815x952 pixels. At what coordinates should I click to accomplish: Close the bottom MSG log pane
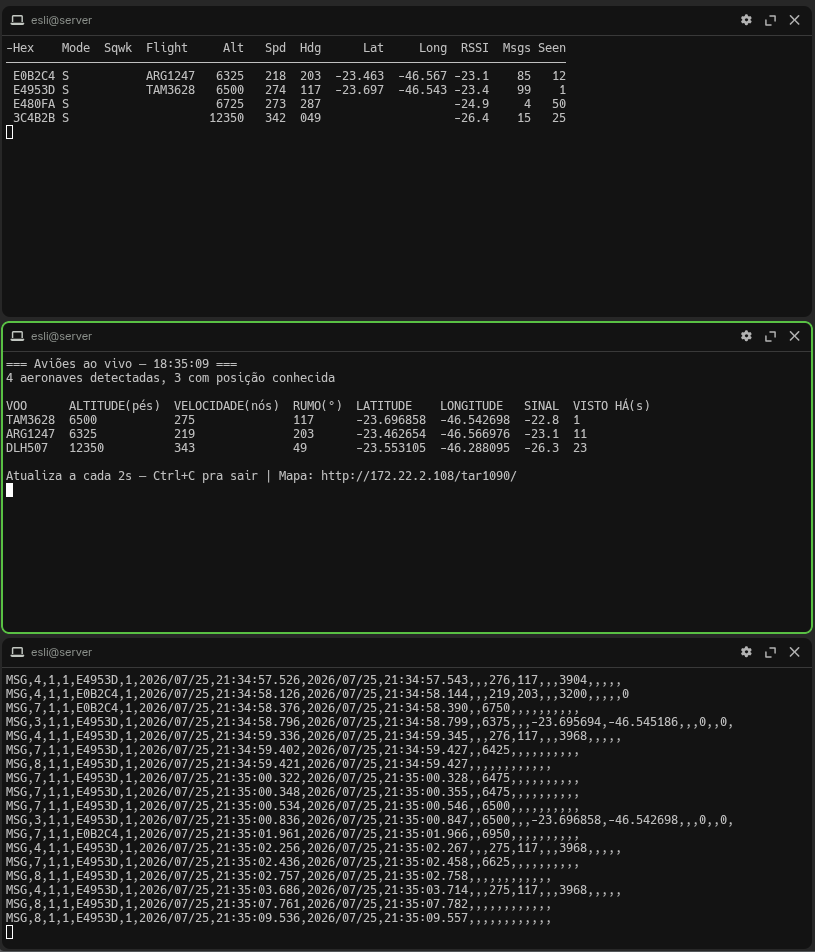(x=794, y=651)
